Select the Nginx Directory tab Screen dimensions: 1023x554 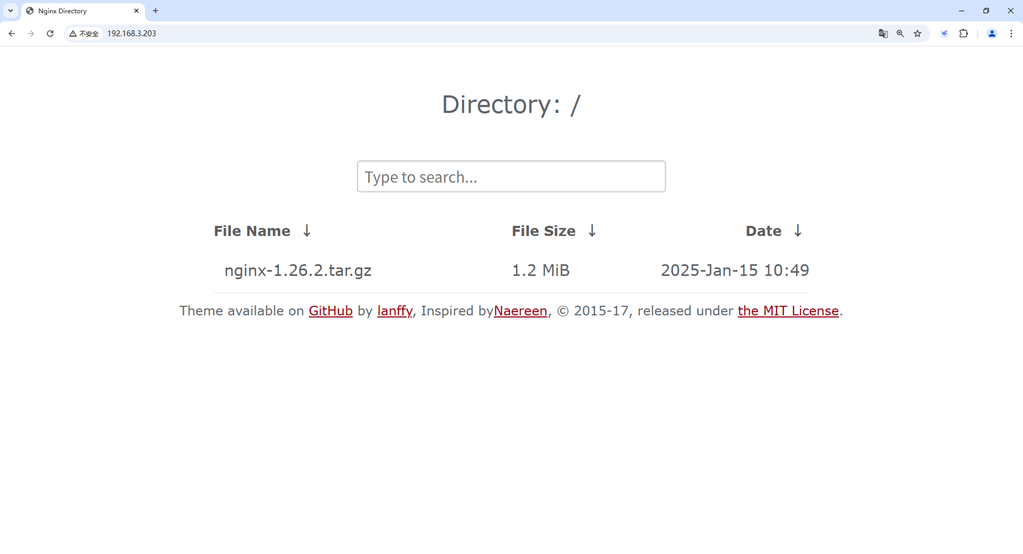point(83,11)
